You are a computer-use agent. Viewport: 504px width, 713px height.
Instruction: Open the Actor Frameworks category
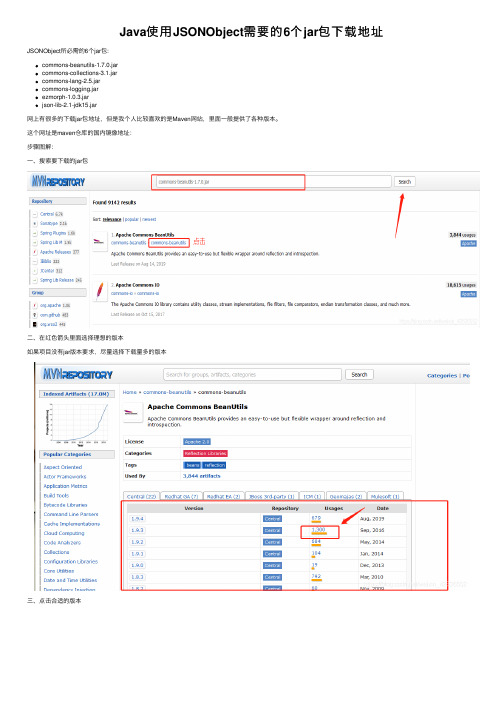65,477
